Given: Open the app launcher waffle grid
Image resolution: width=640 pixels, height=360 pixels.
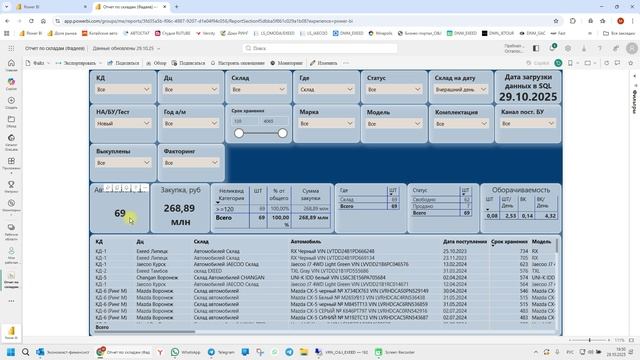Looking at the screenshot, I should [x=11, y=48].
